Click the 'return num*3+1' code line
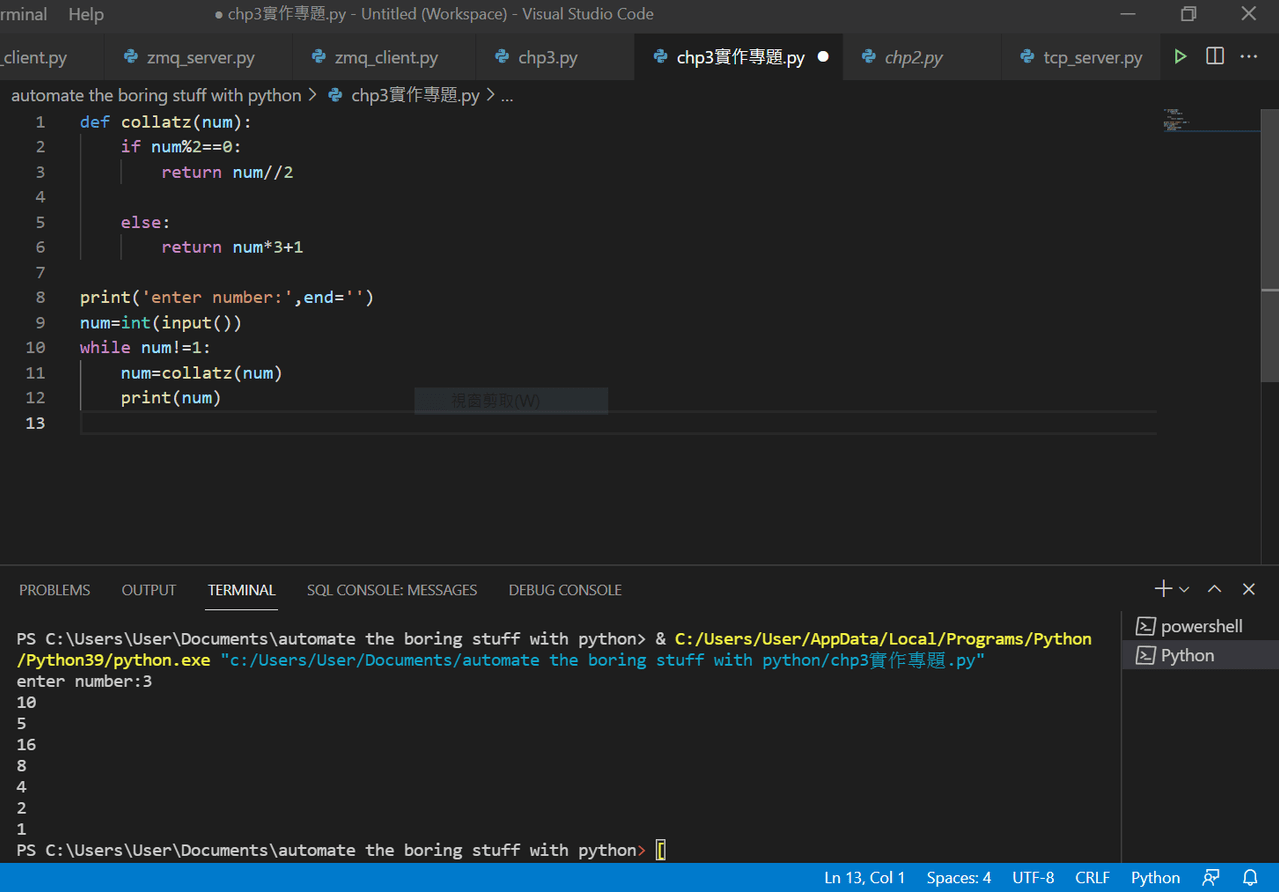The image size is (1279, 892). tap(232, 247)
